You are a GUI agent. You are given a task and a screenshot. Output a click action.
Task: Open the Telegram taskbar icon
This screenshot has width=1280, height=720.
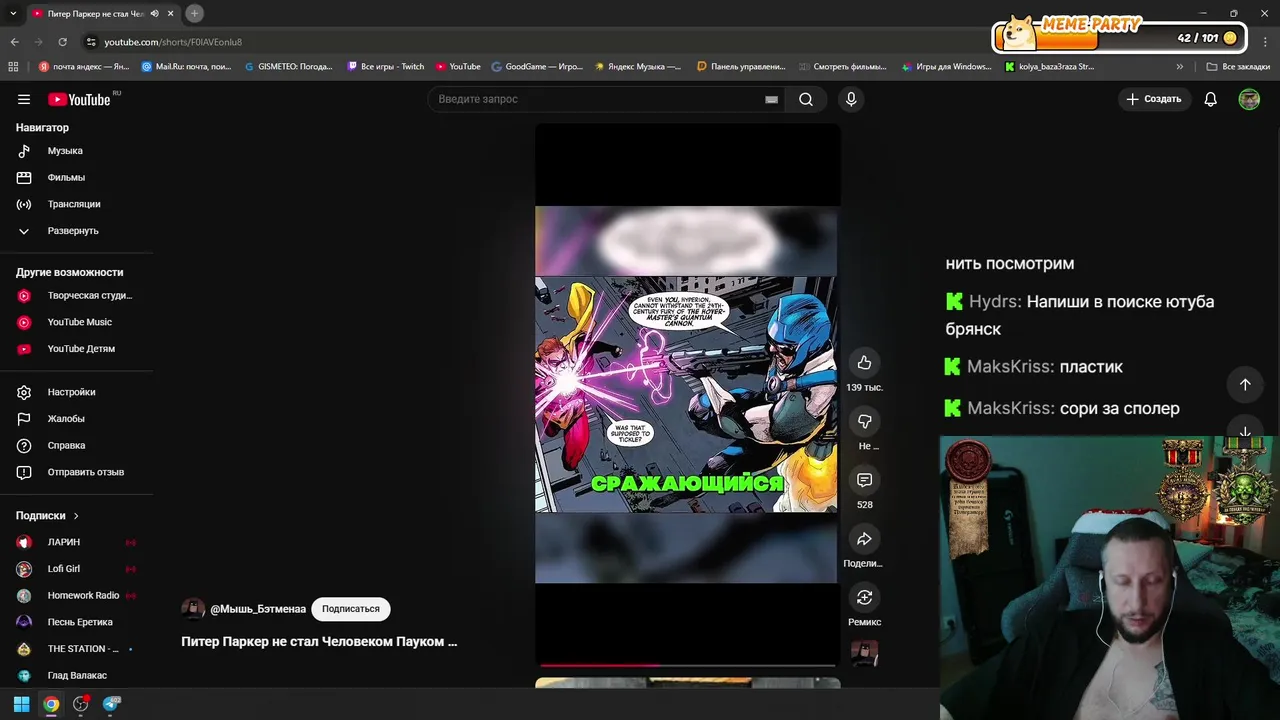(111, 704)
